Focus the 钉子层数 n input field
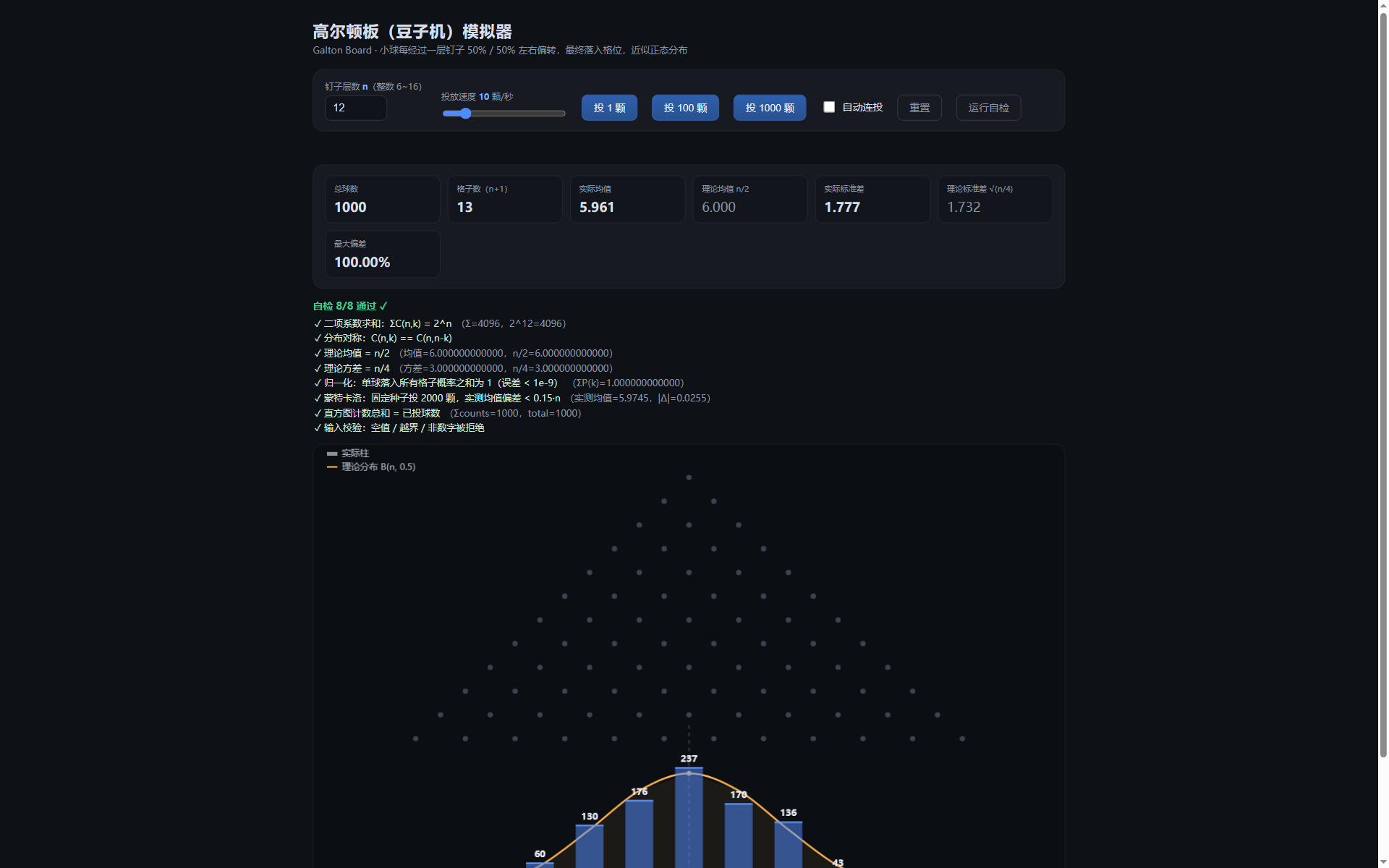The width and height of the screenshot is (1389, 868). point(356,108)
